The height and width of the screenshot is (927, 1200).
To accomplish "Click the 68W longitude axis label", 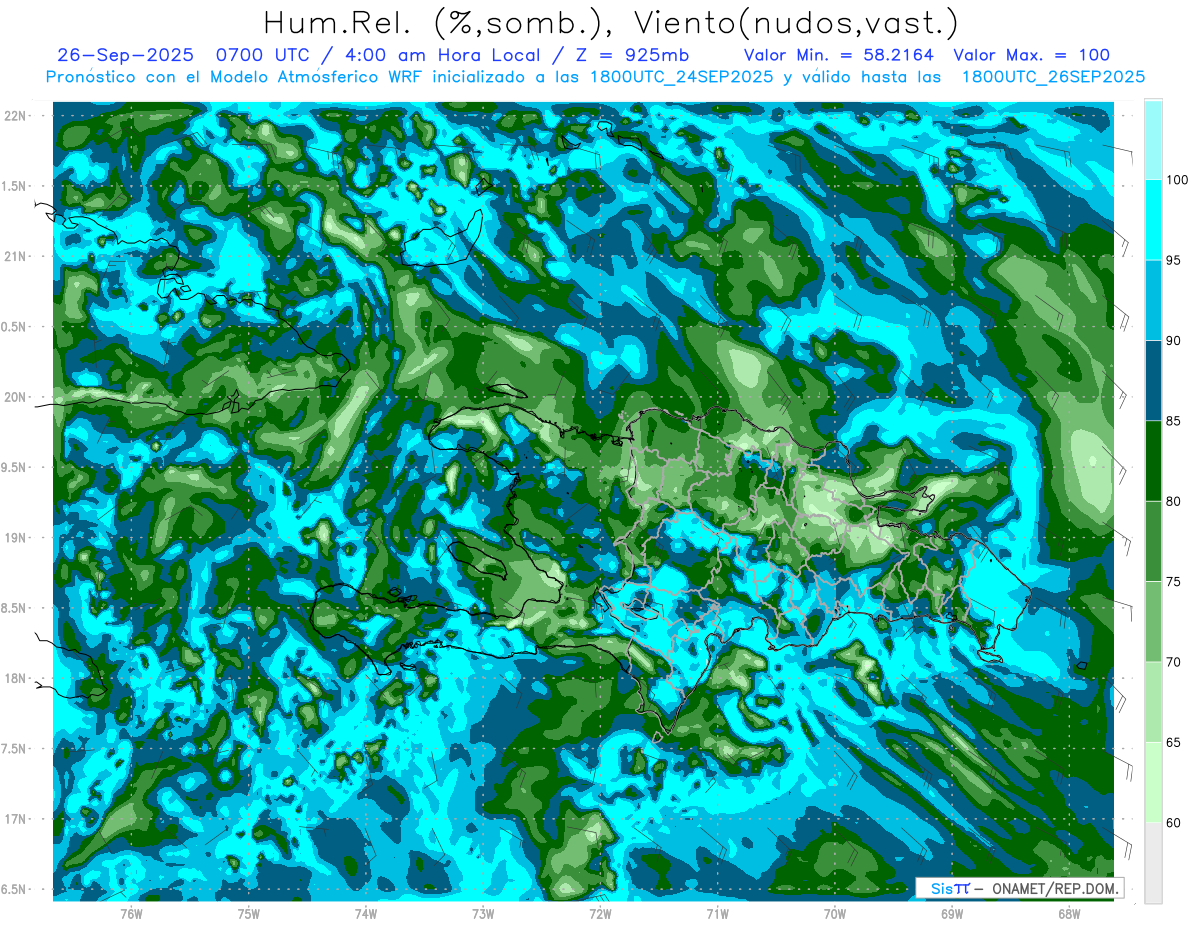I will (1069, 914).
